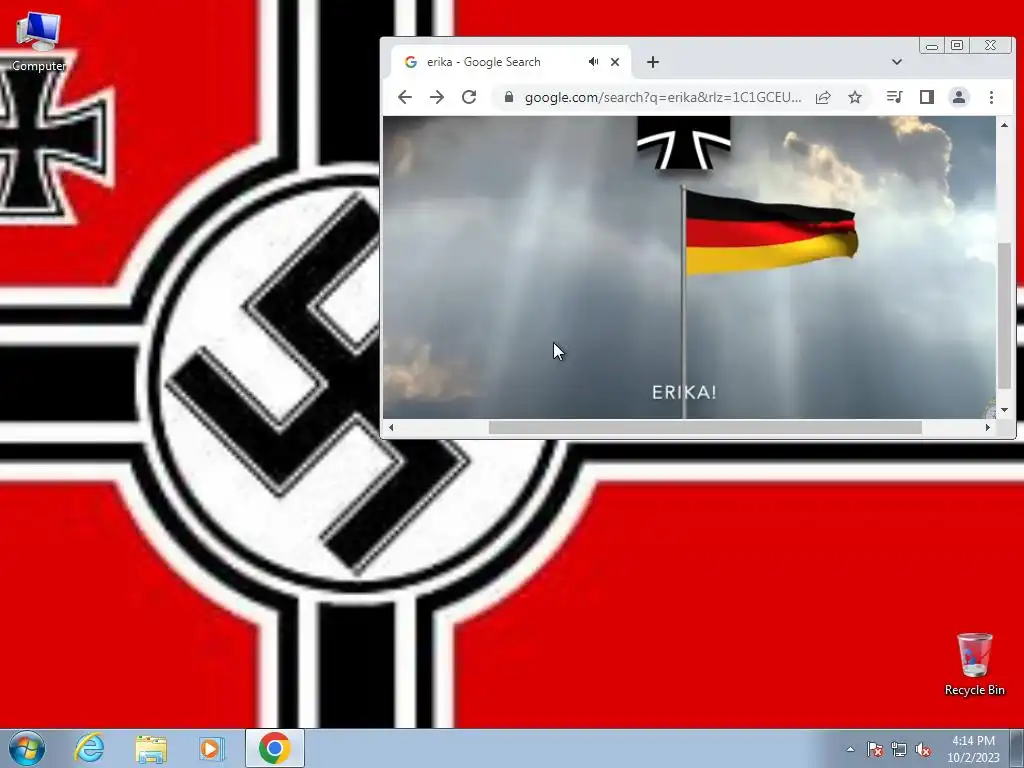Select the Recycle Bin desktop icon
Viewport: 1024px width, 768px height.
[974, 664]
